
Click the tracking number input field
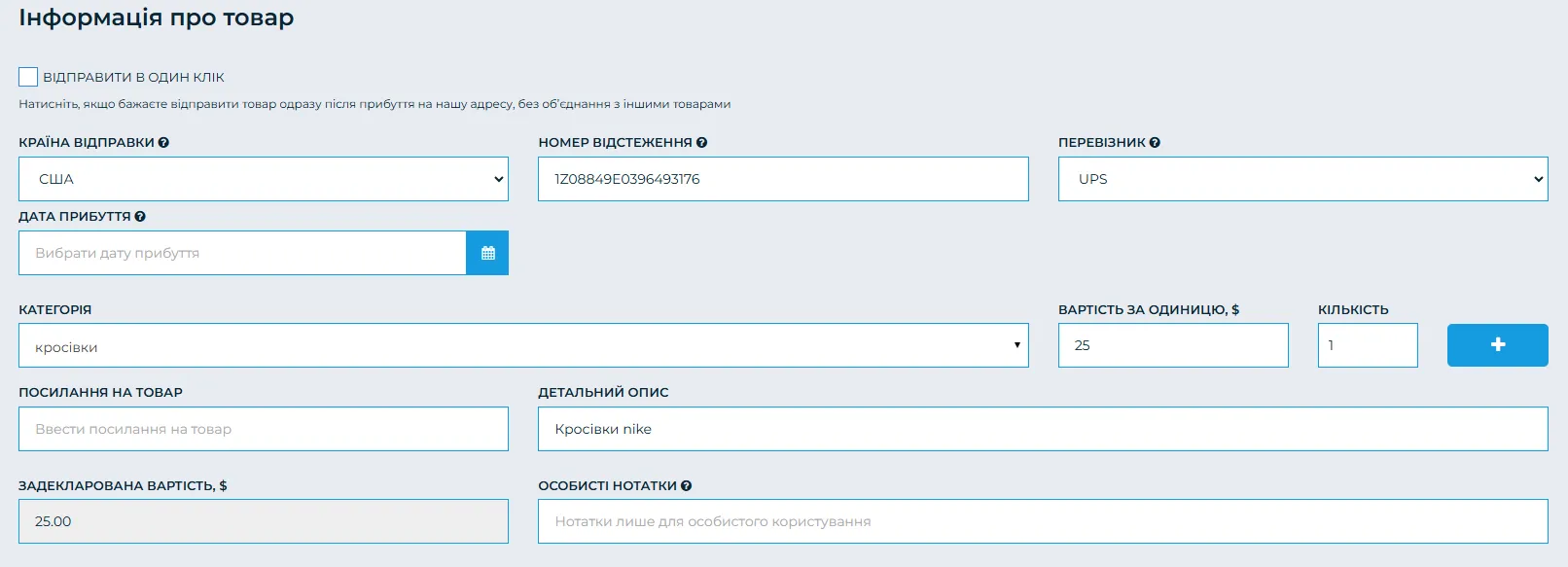click(782, 179)
